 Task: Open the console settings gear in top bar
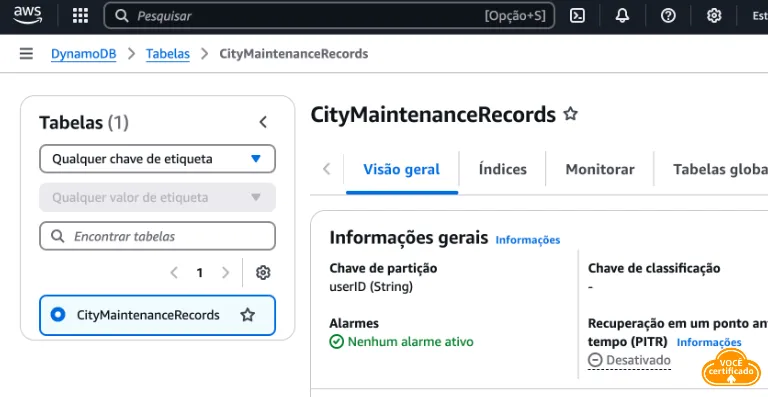714,16
